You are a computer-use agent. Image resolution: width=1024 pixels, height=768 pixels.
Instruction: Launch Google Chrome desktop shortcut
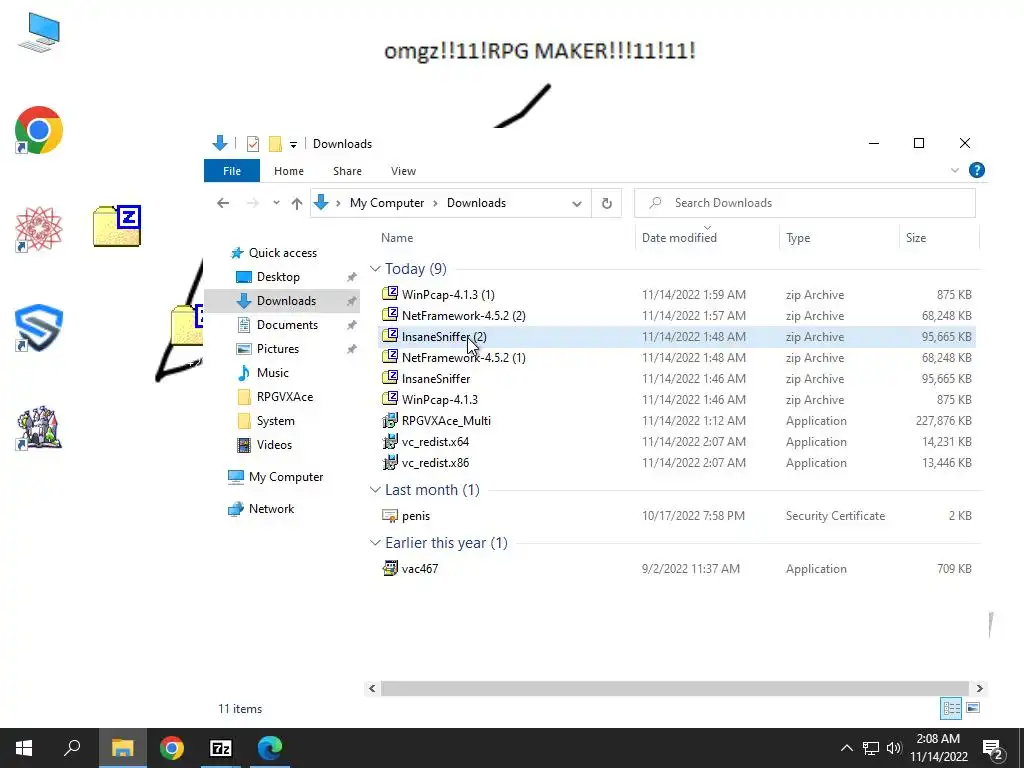[x=39, y=130]
